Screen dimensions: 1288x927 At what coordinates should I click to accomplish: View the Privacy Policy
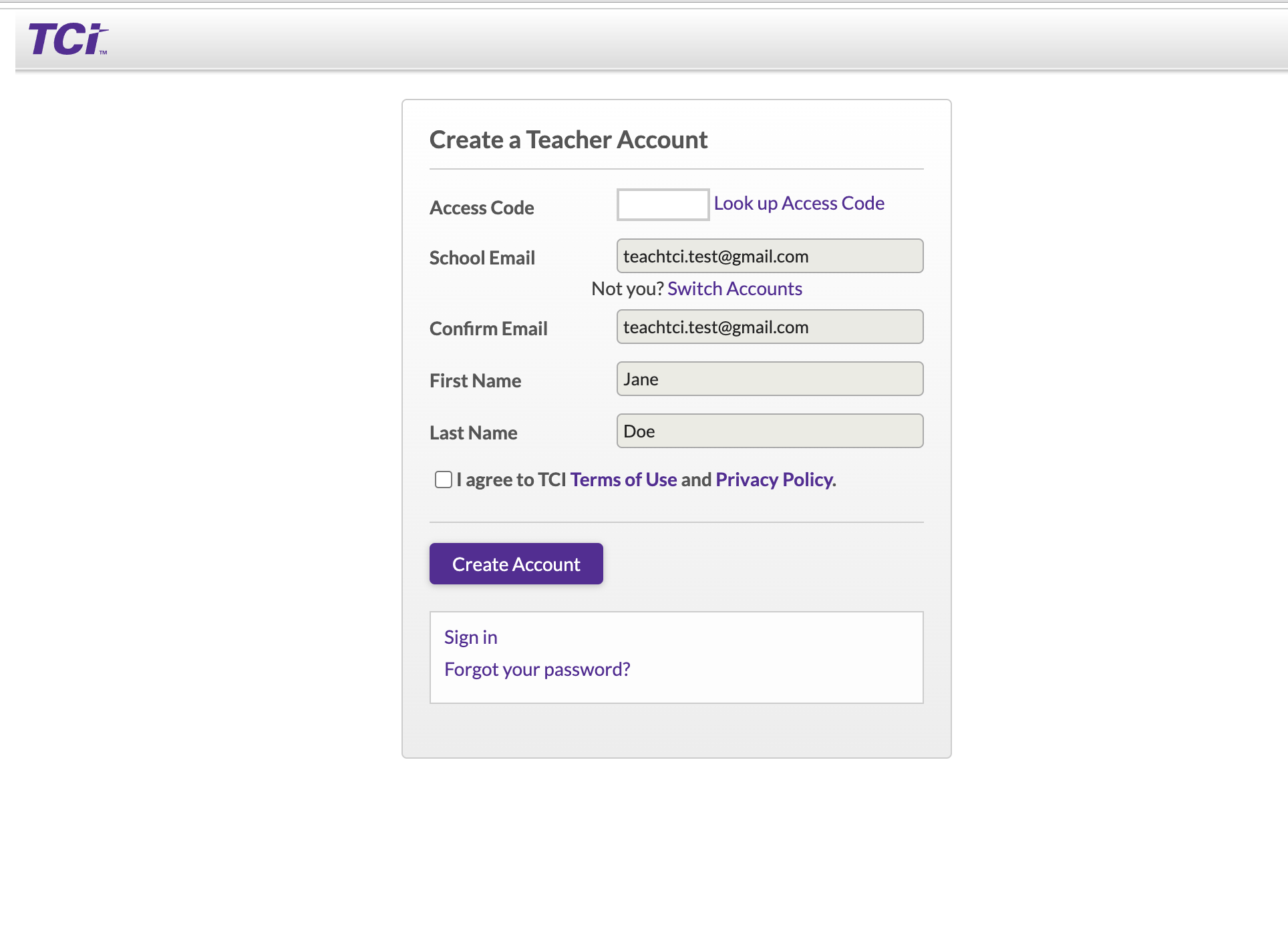773,480
